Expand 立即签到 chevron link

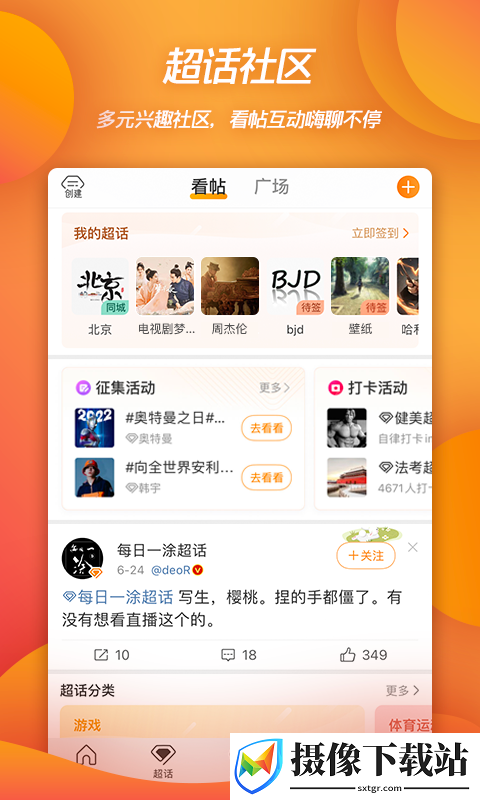tap(381, 233)
